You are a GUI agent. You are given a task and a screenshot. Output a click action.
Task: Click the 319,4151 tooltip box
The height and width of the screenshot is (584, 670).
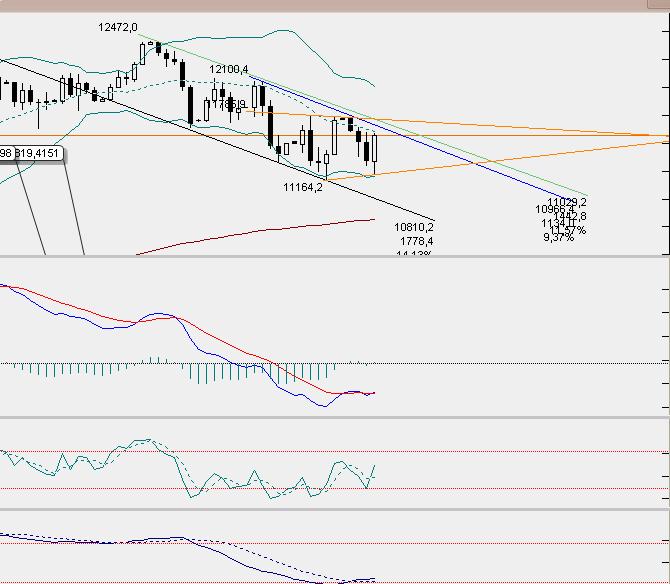[39, 153]
